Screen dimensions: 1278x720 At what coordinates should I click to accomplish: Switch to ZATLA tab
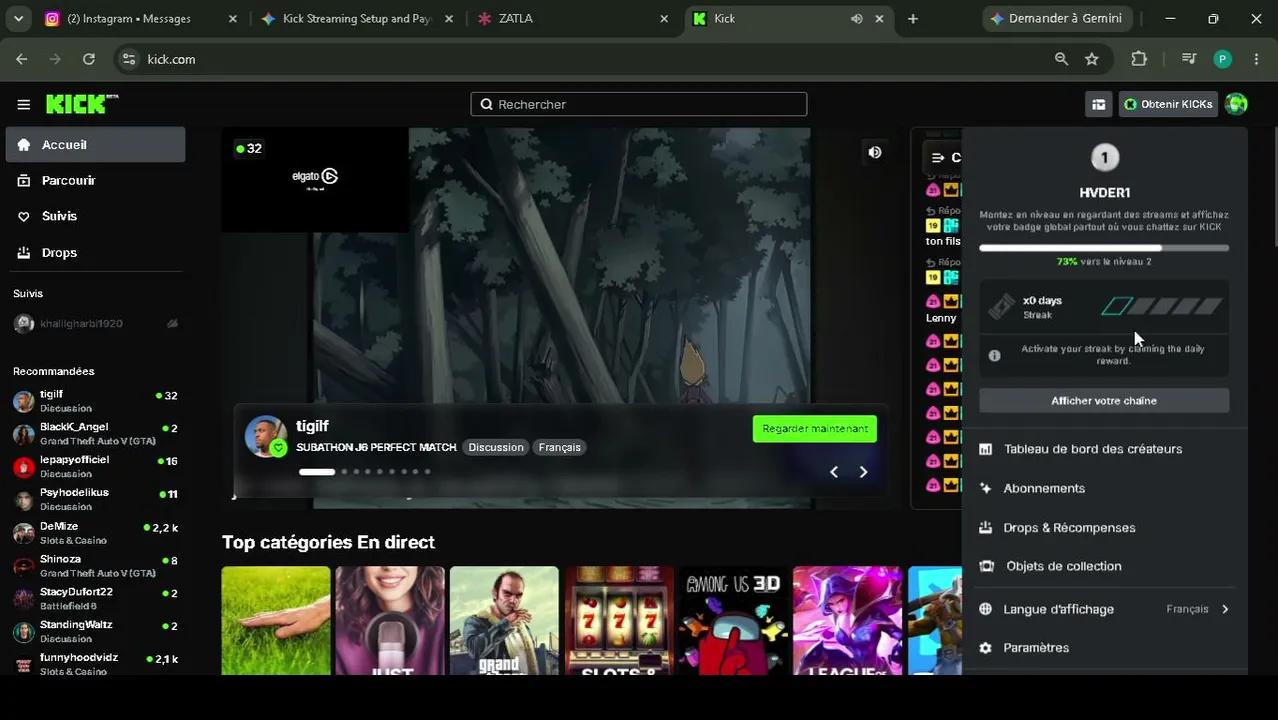[573, 18]
